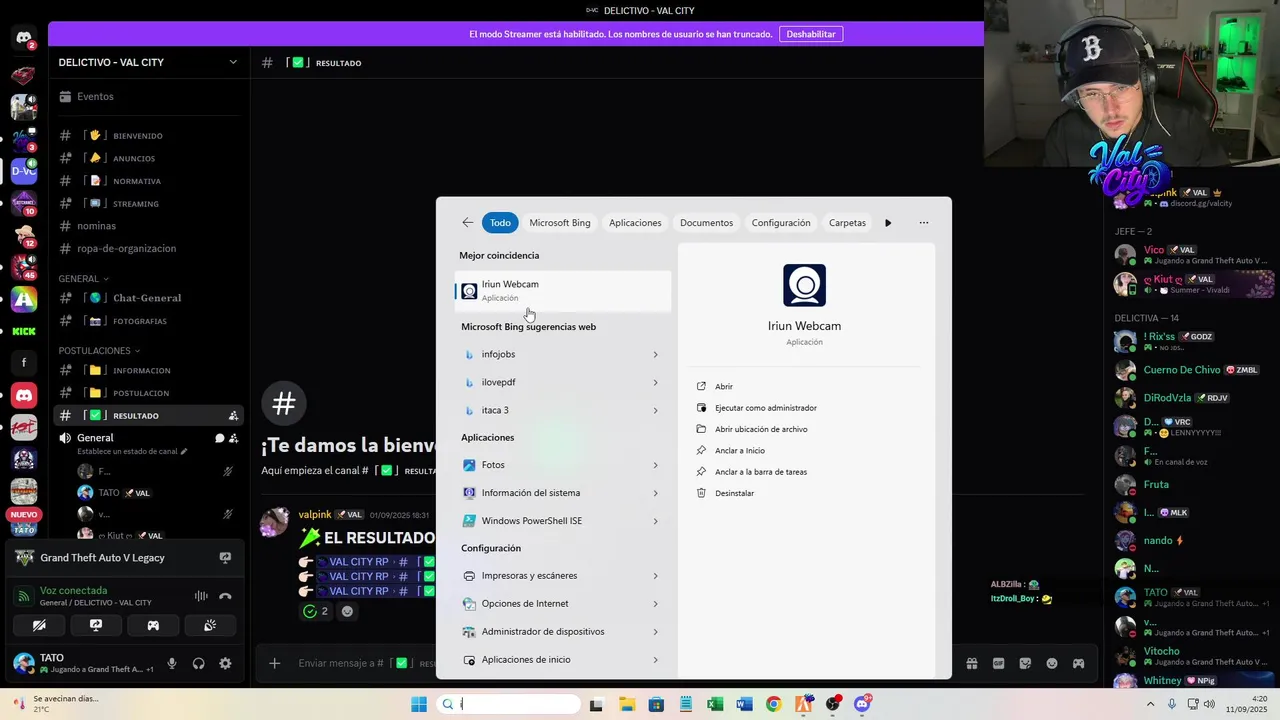Switch to Carpetas search tab
The image size is (1280, 720).
847,223
